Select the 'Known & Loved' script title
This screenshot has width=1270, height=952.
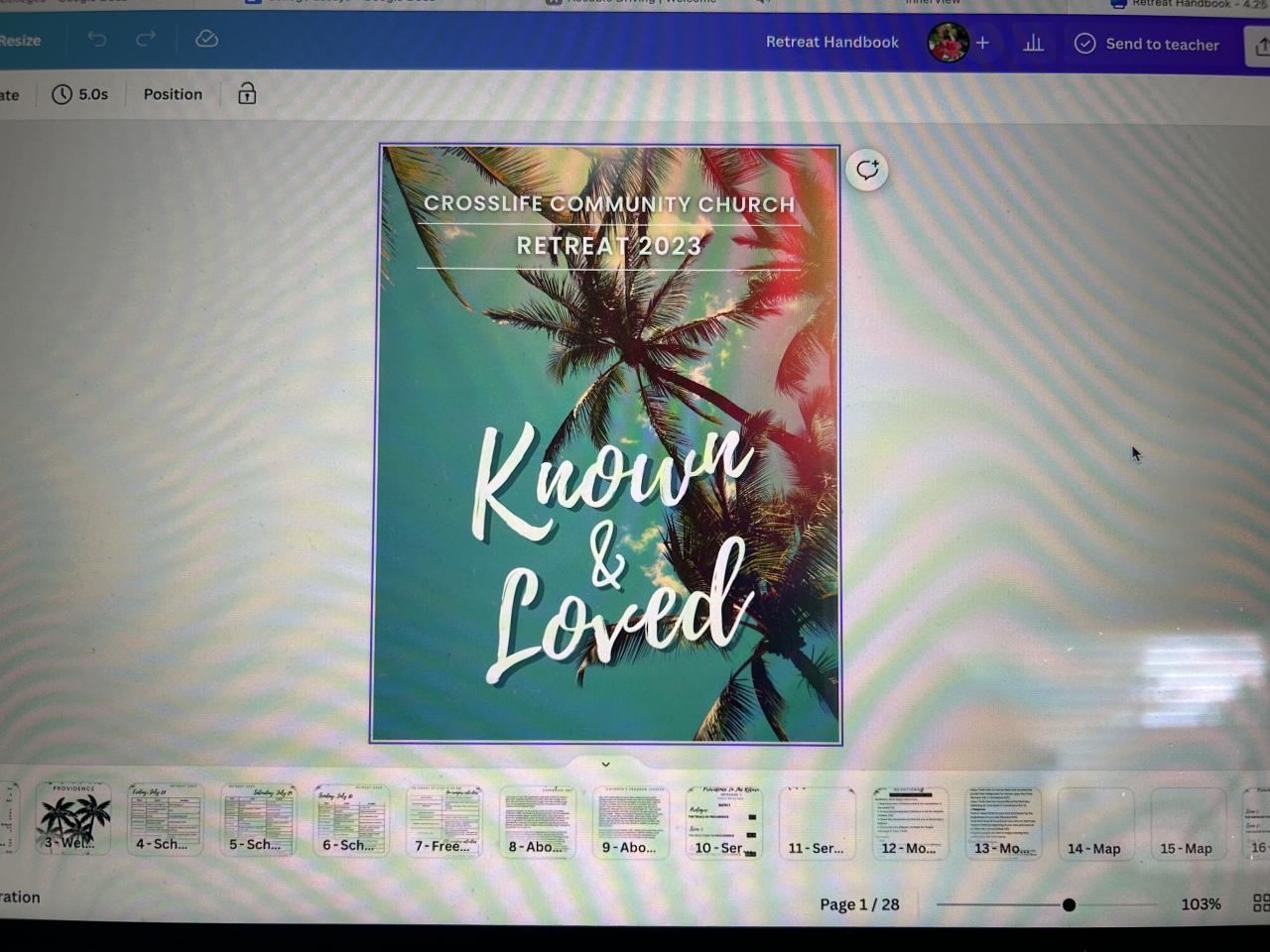click(x=611, y=555)
